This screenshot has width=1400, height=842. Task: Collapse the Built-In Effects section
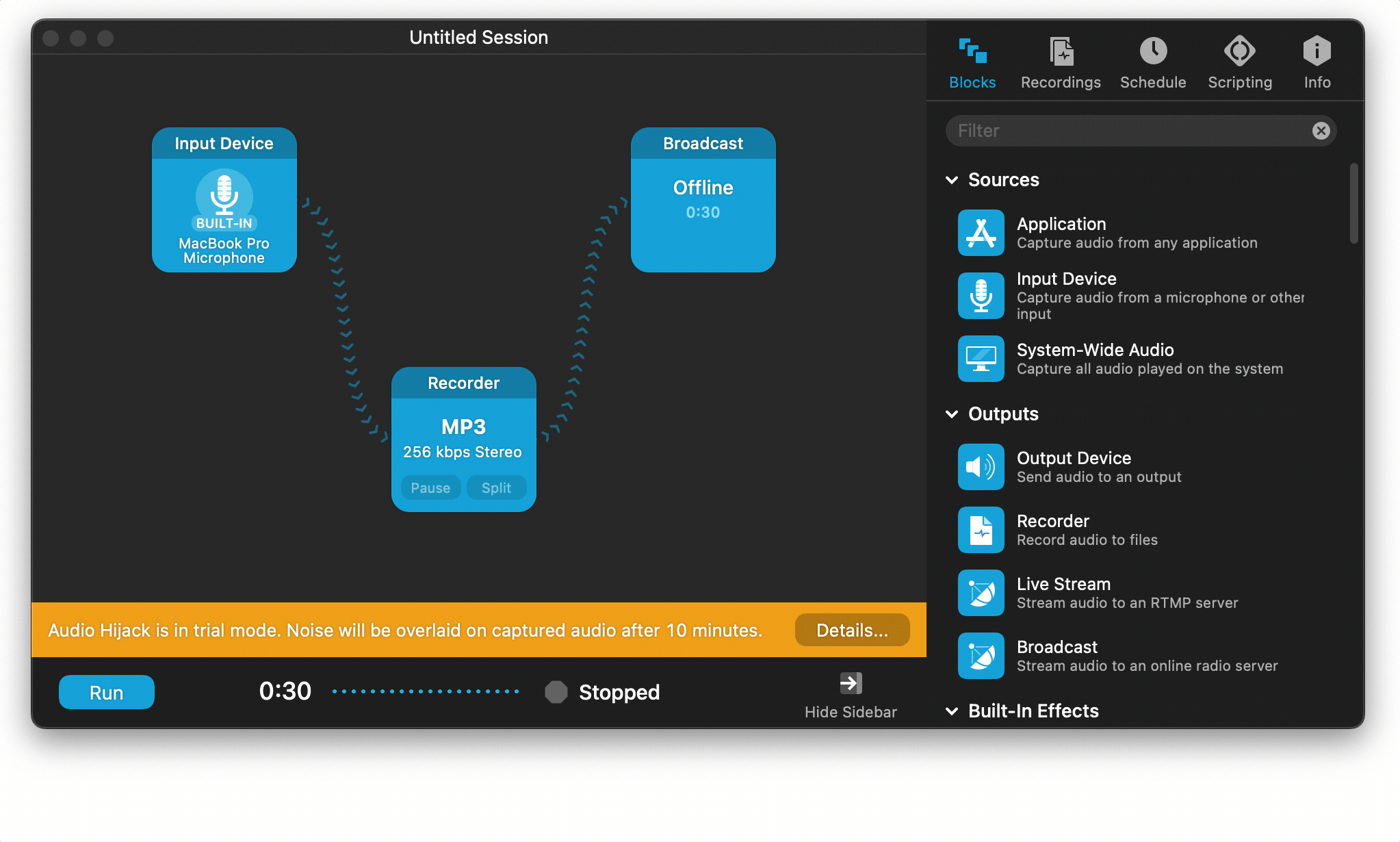(x=951, y=711)
